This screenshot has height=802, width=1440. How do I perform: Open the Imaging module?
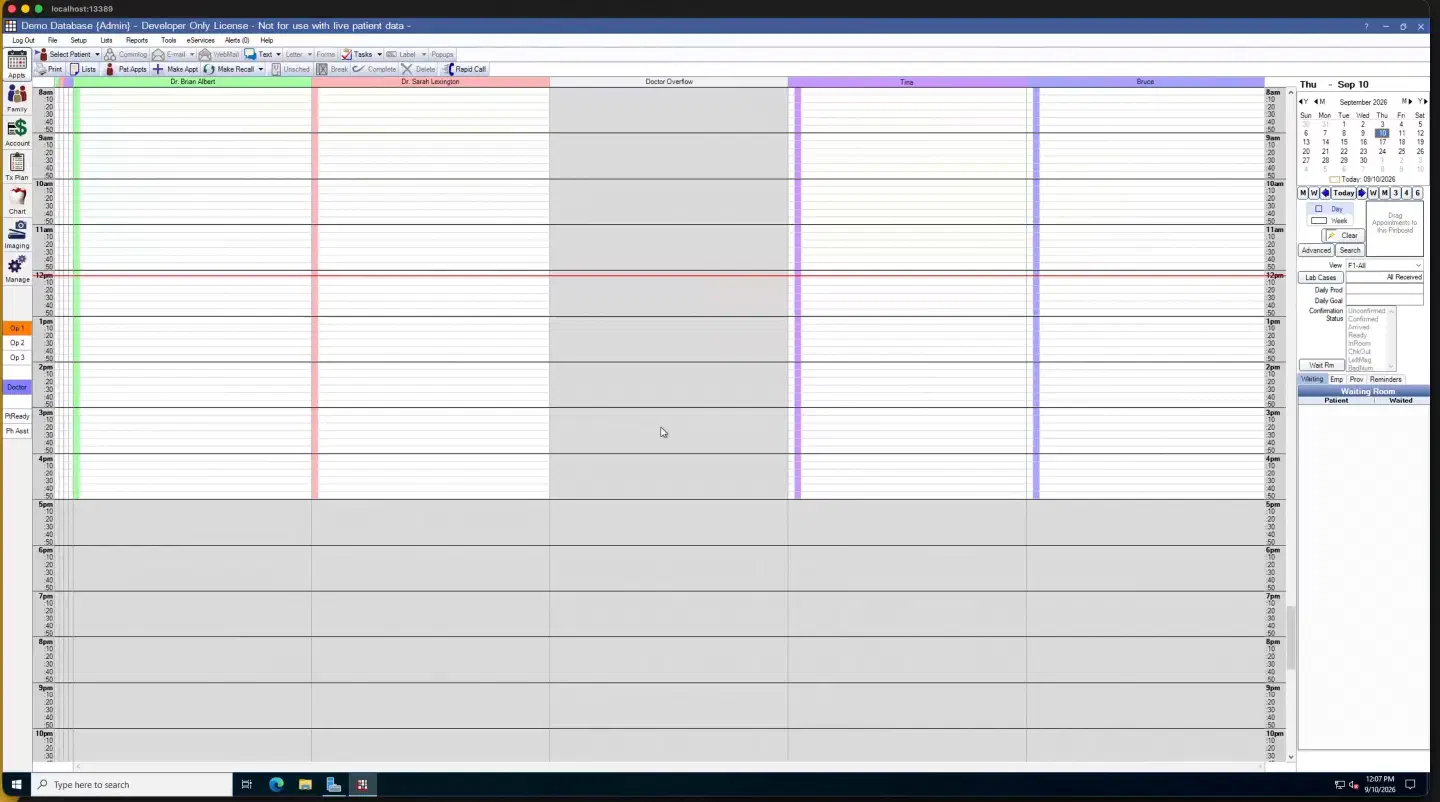tap(17, 234)
